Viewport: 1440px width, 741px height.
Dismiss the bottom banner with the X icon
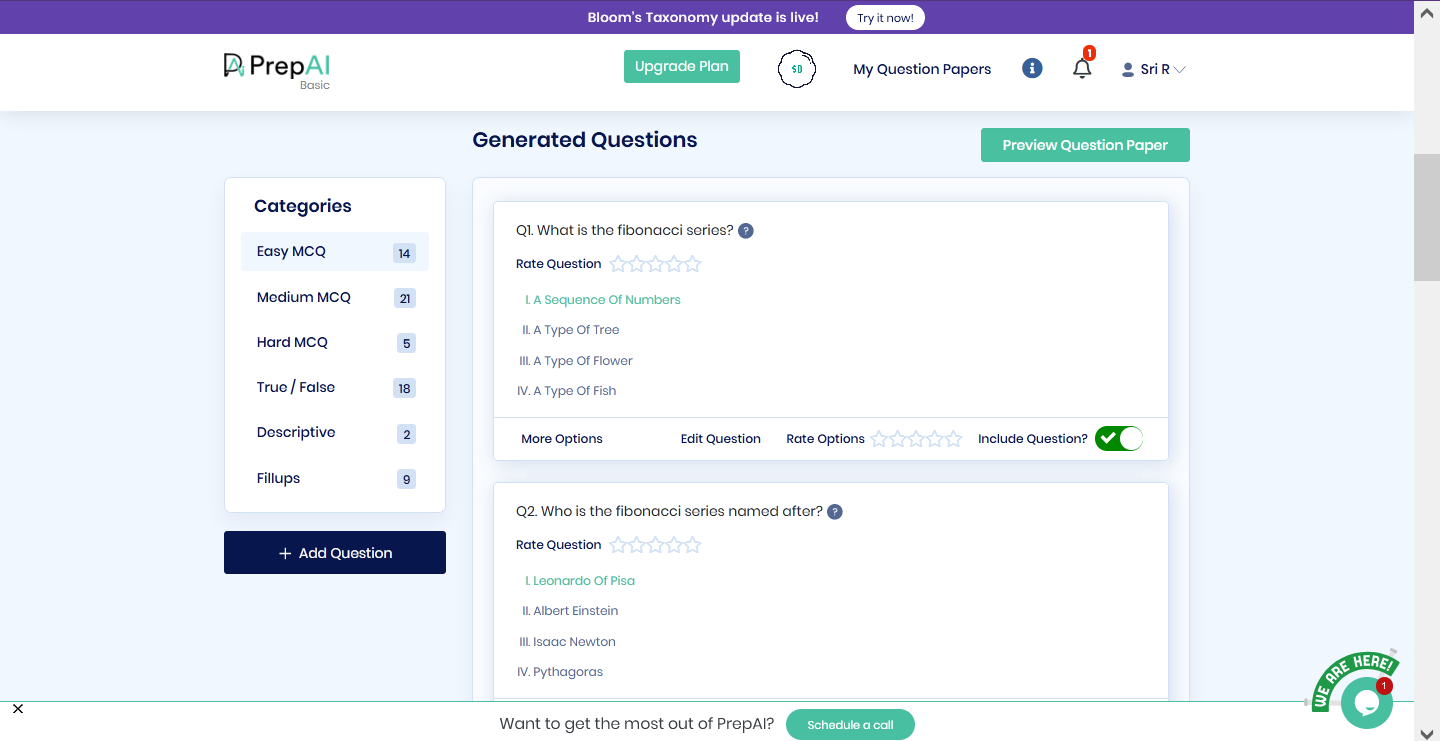point(17,708)
